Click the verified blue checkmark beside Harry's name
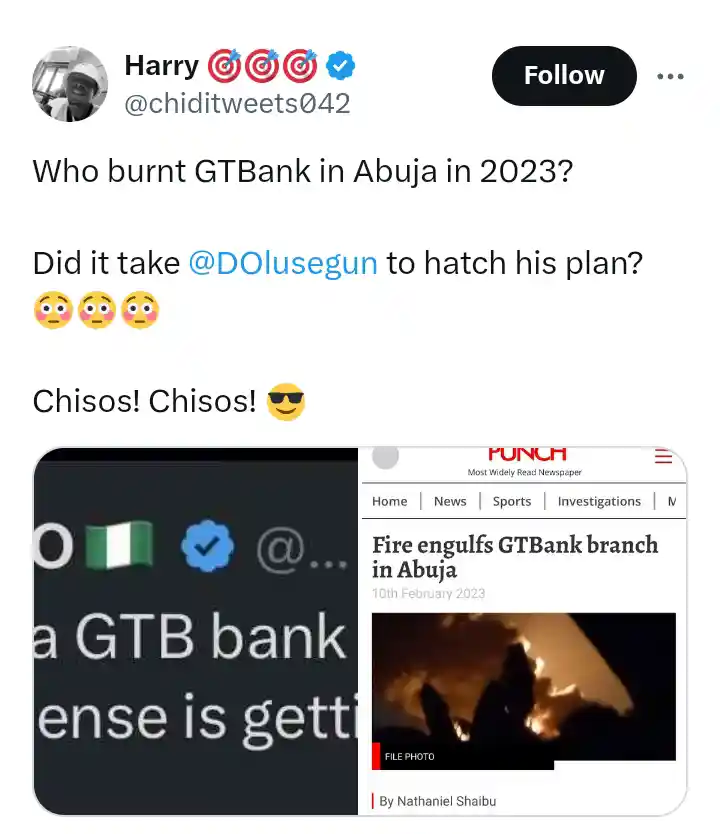Image resolution: width=720 pixels, height=834 pixels. coord(339,65)
